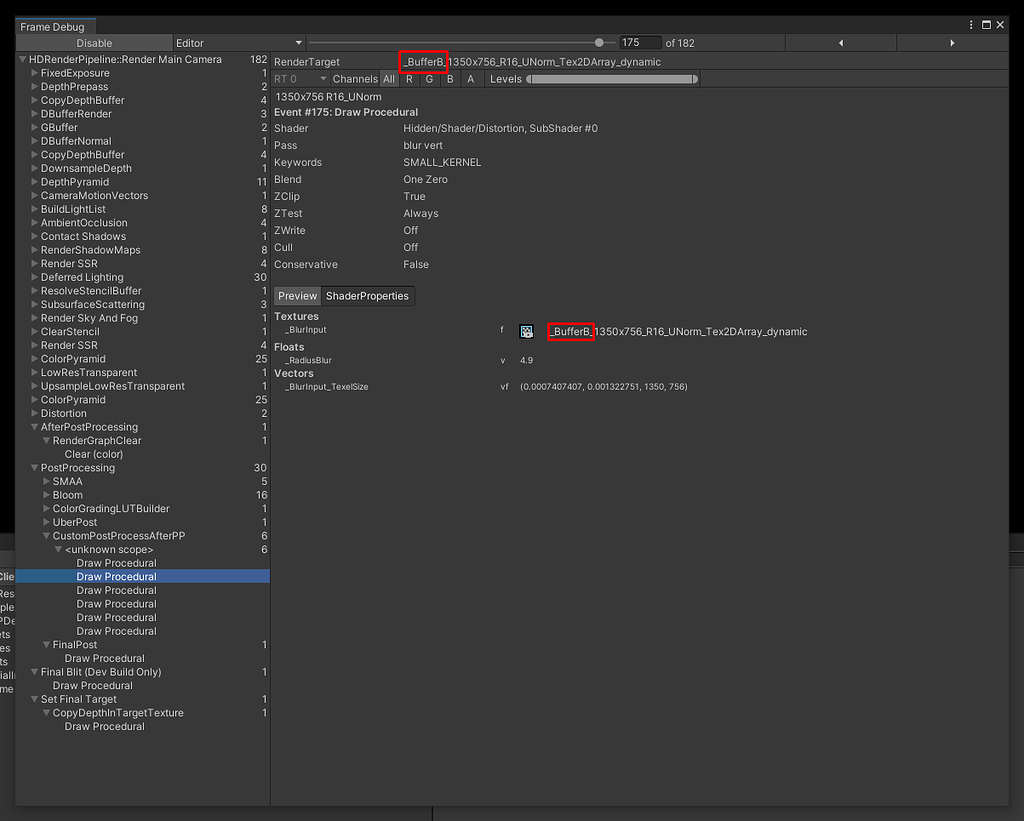1024x821 pixels.
Task: Show only the G channel
Action: [429, 78]
